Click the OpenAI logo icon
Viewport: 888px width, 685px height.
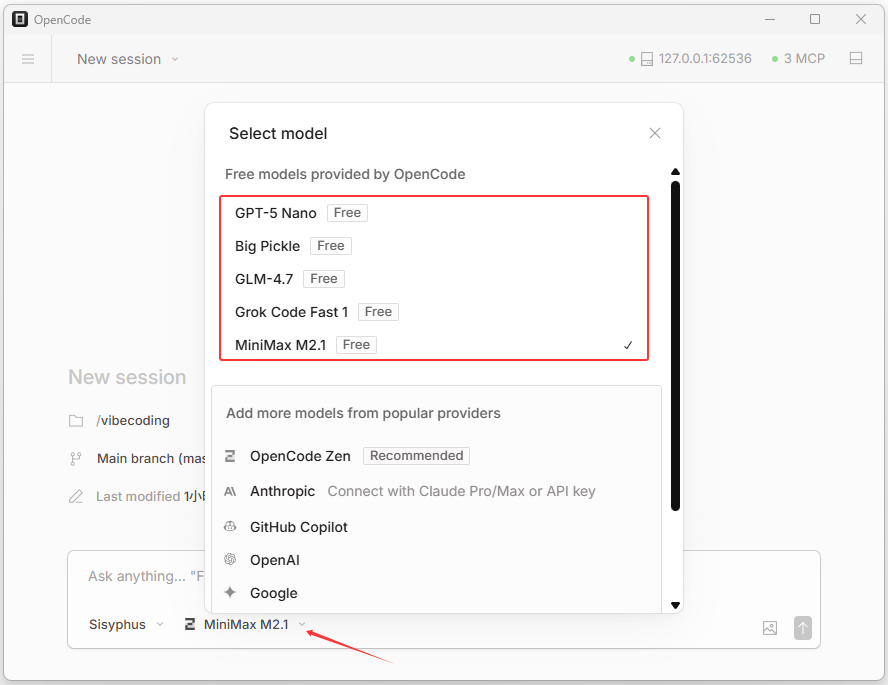230,560
